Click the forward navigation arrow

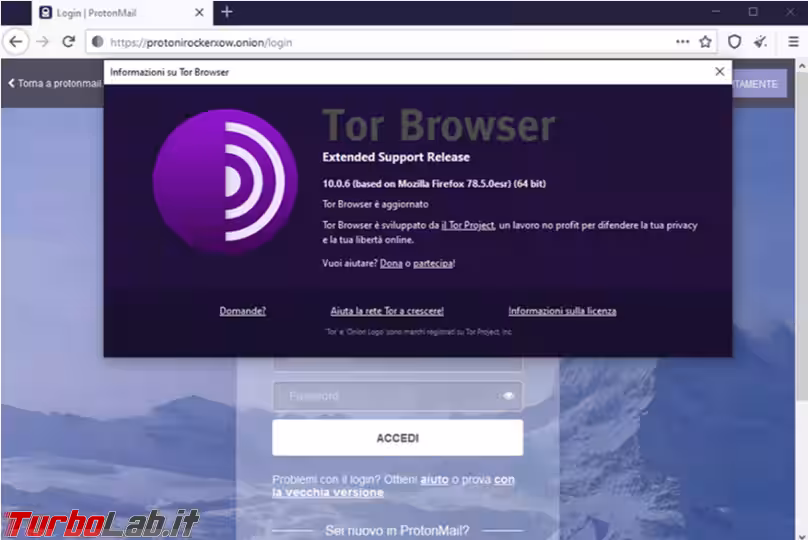(43, 42)
